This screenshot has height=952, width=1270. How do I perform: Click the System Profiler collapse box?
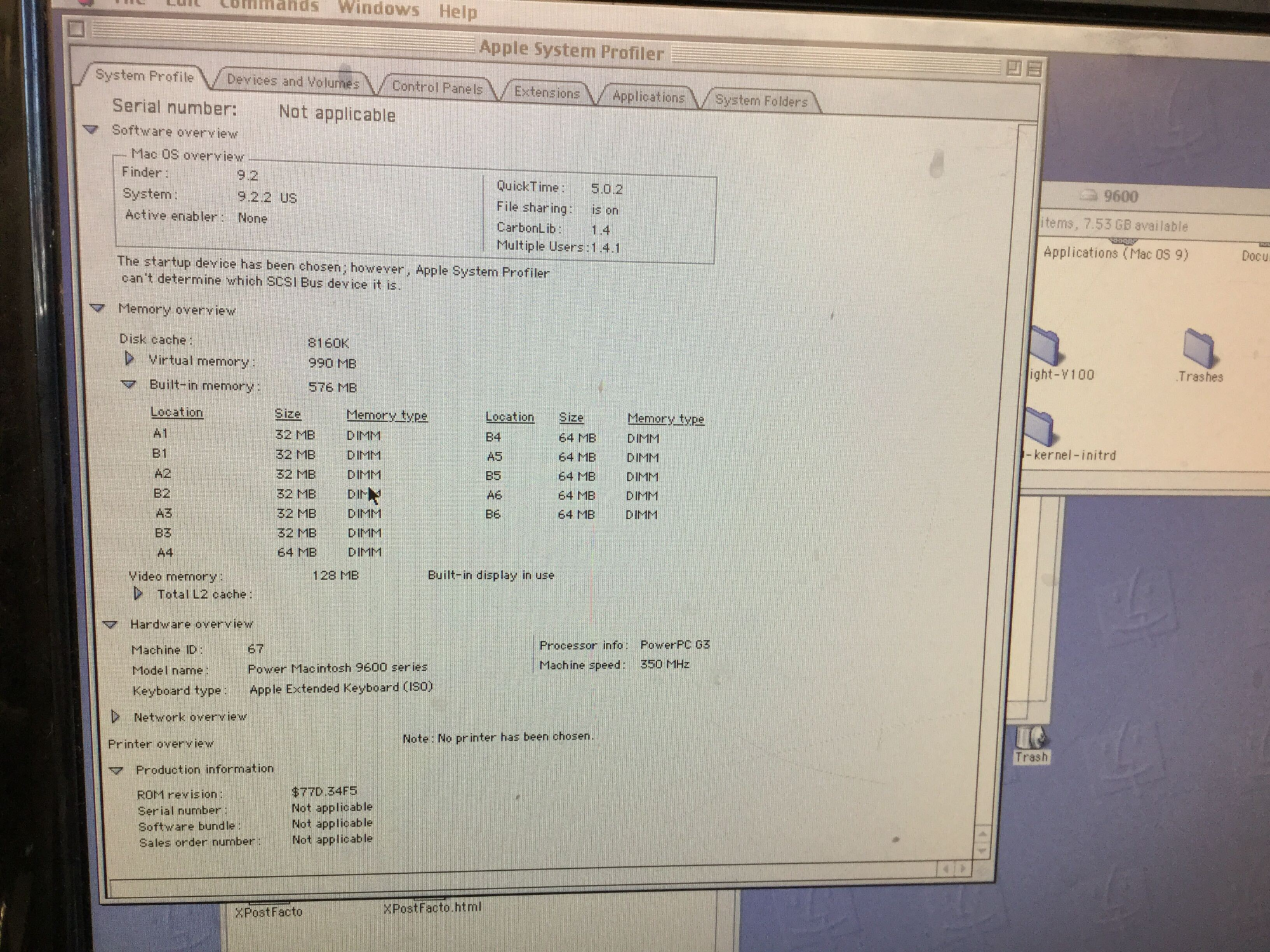(1034, 69)
